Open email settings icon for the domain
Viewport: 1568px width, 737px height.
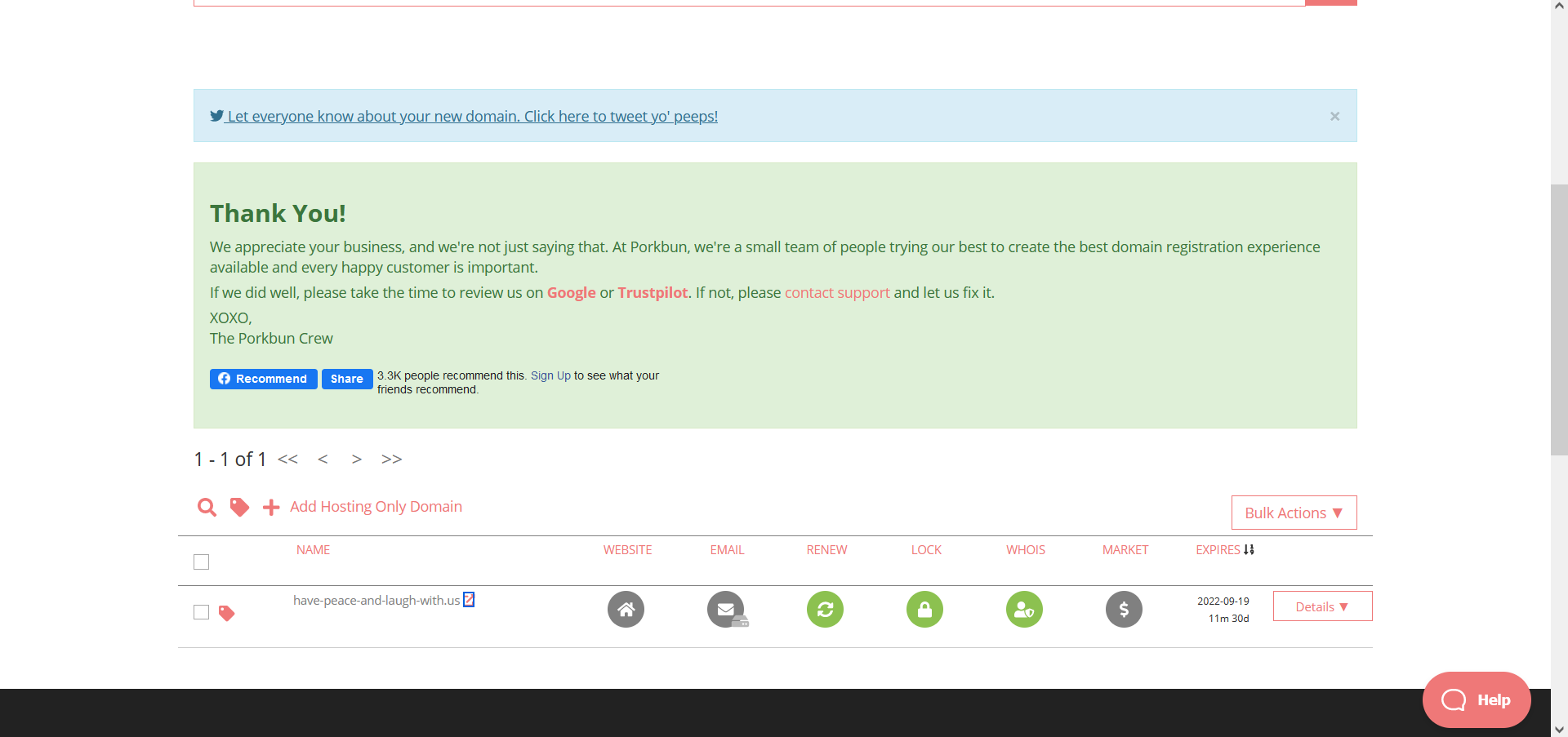tap(726, 610)
